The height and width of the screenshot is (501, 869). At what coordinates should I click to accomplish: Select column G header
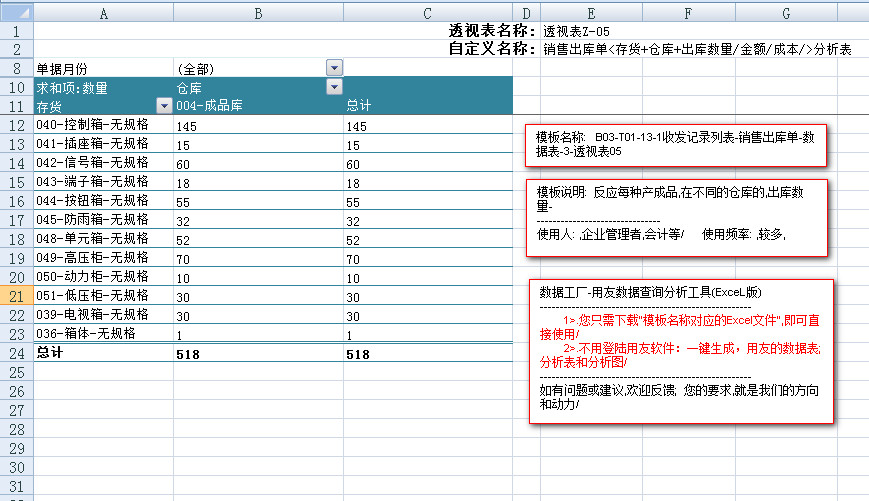tap(786, 13)
